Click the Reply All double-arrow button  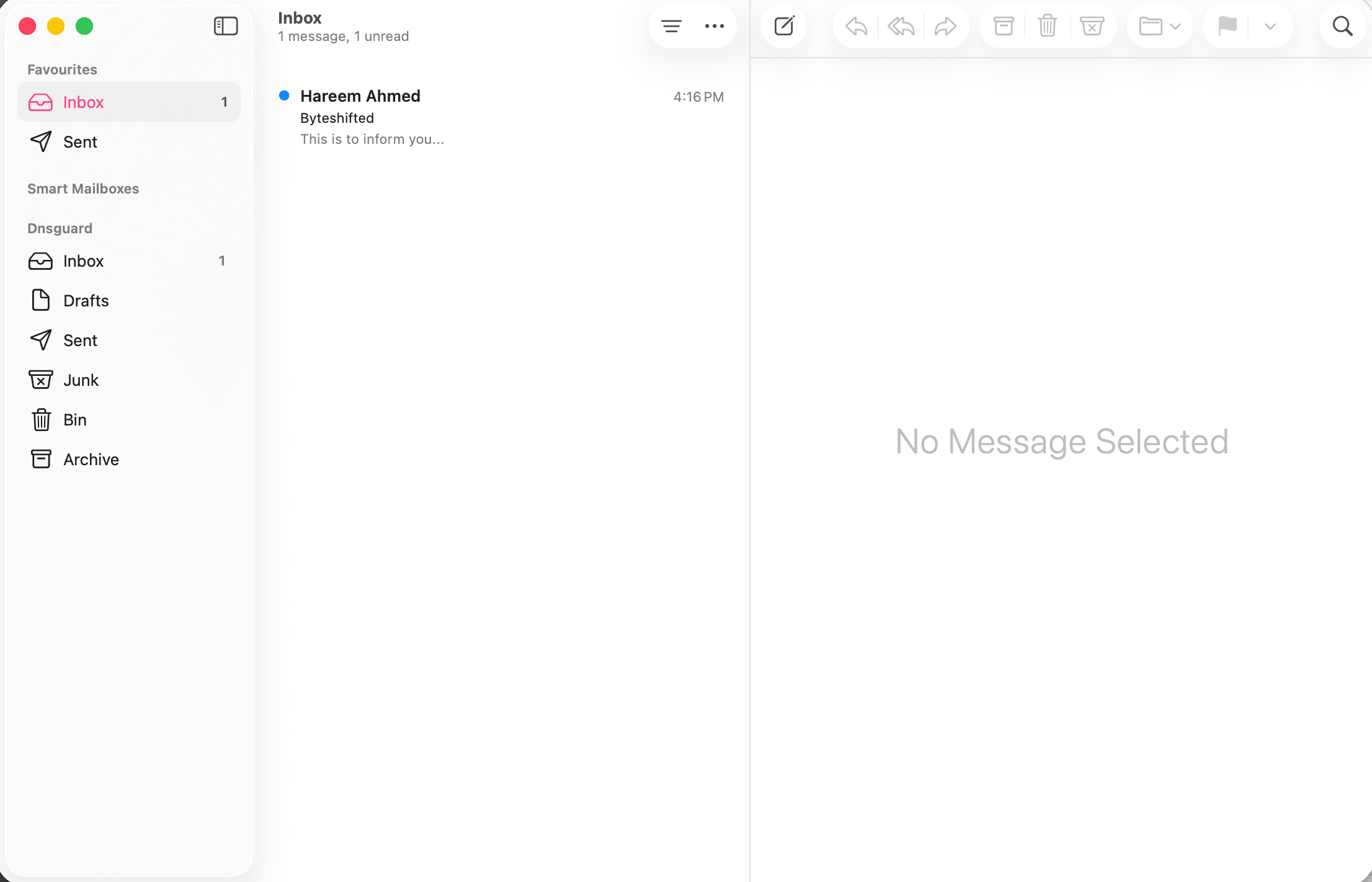(901, 26)
